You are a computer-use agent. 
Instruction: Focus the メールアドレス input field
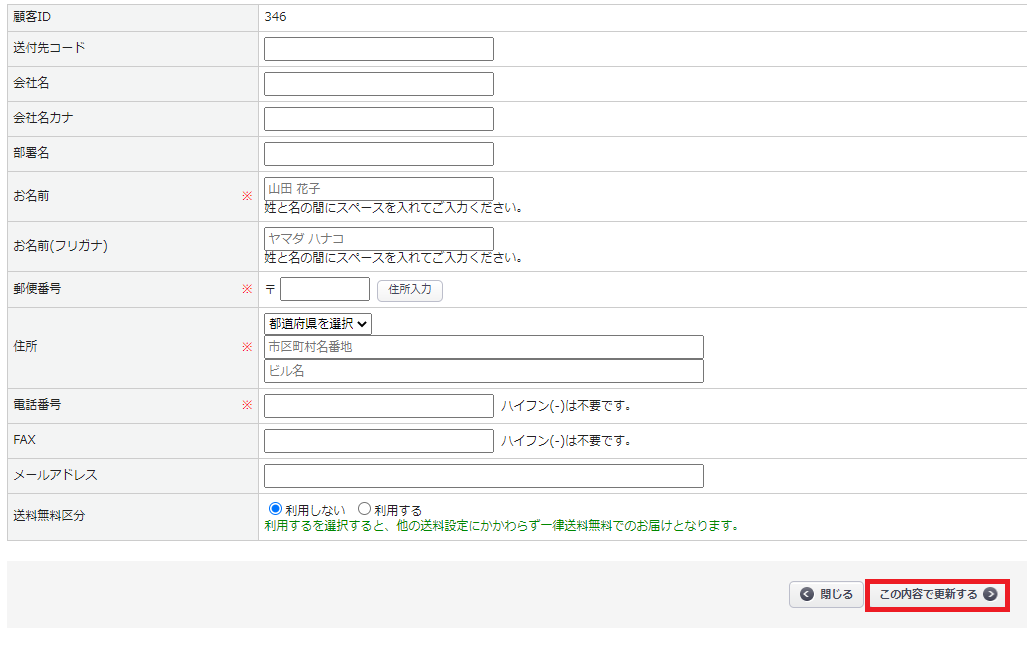click(483, 476)
